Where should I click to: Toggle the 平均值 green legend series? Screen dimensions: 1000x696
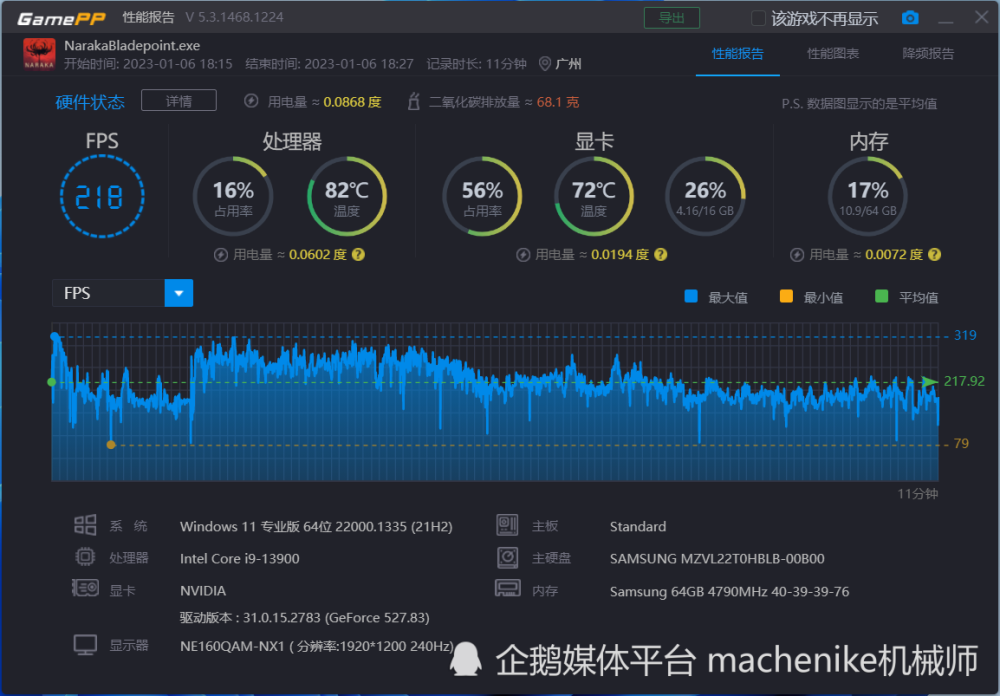coord(881,296)
